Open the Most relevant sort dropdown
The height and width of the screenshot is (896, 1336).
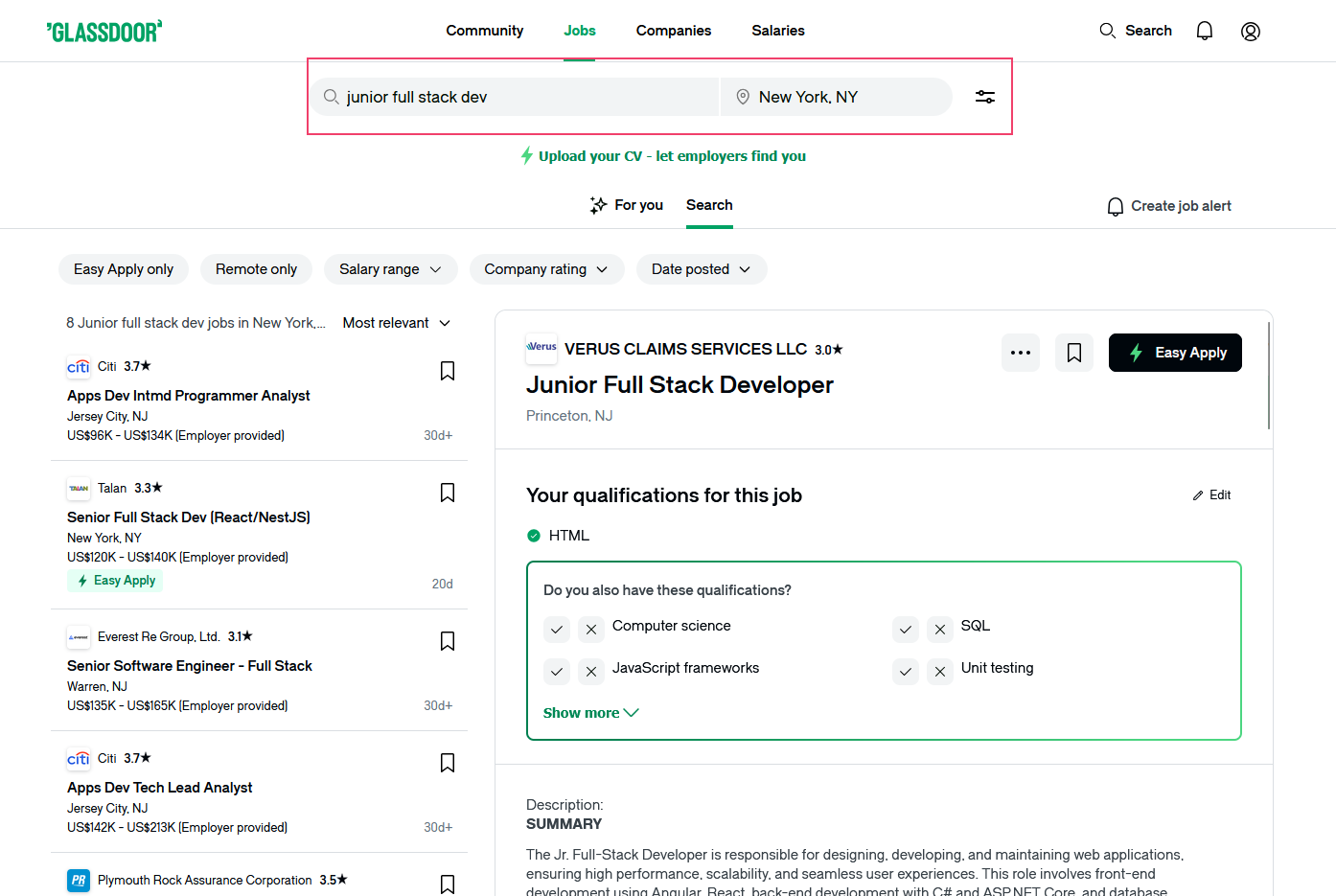(397, 323)
